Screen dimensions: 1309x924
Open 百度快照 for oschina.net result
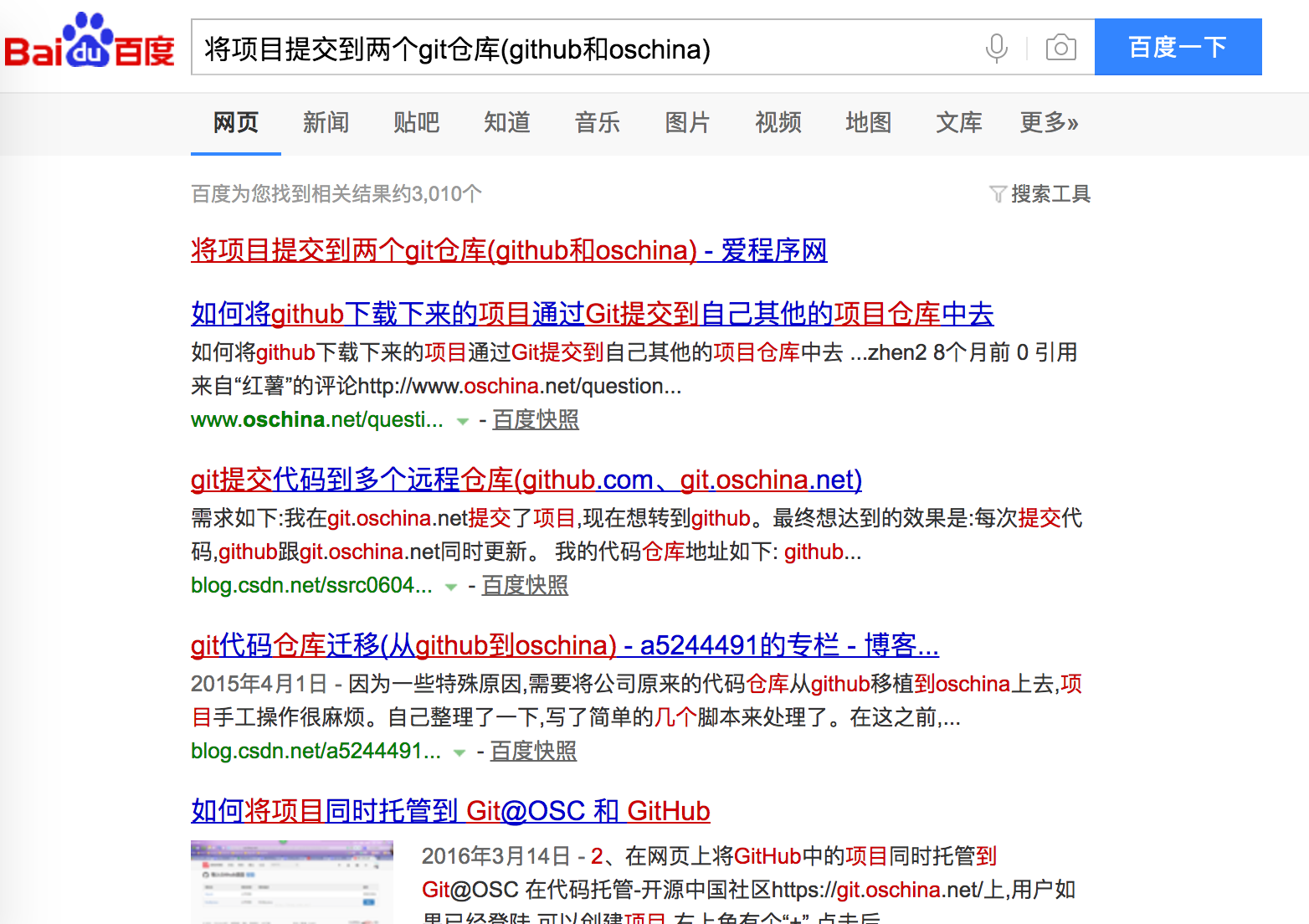tap(536, 419)
